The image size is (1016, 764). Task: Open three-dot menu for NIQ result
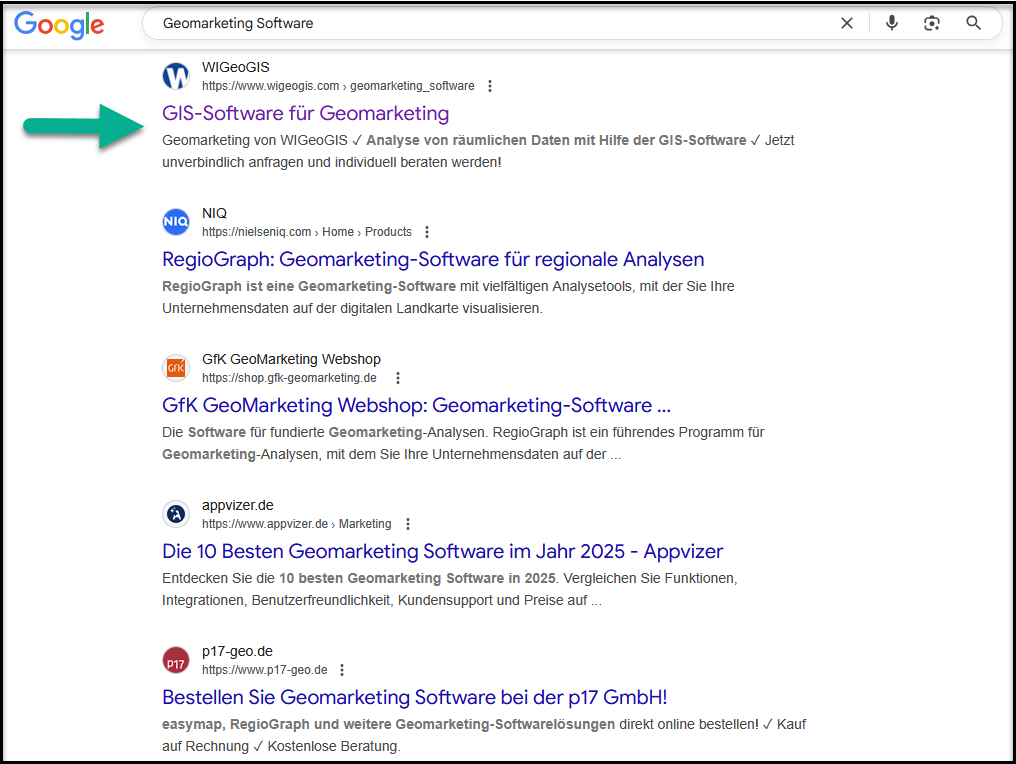pyautogui.click(x=427, y=232)
